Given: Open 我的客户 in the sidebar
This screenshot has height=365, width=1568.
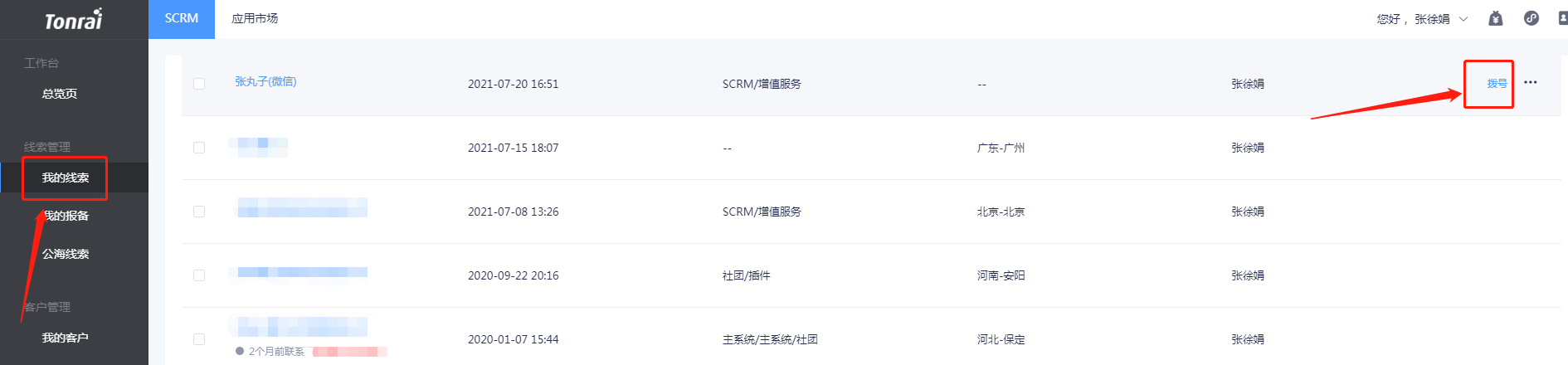Looking at the screenshot, I should pos(66,338).
